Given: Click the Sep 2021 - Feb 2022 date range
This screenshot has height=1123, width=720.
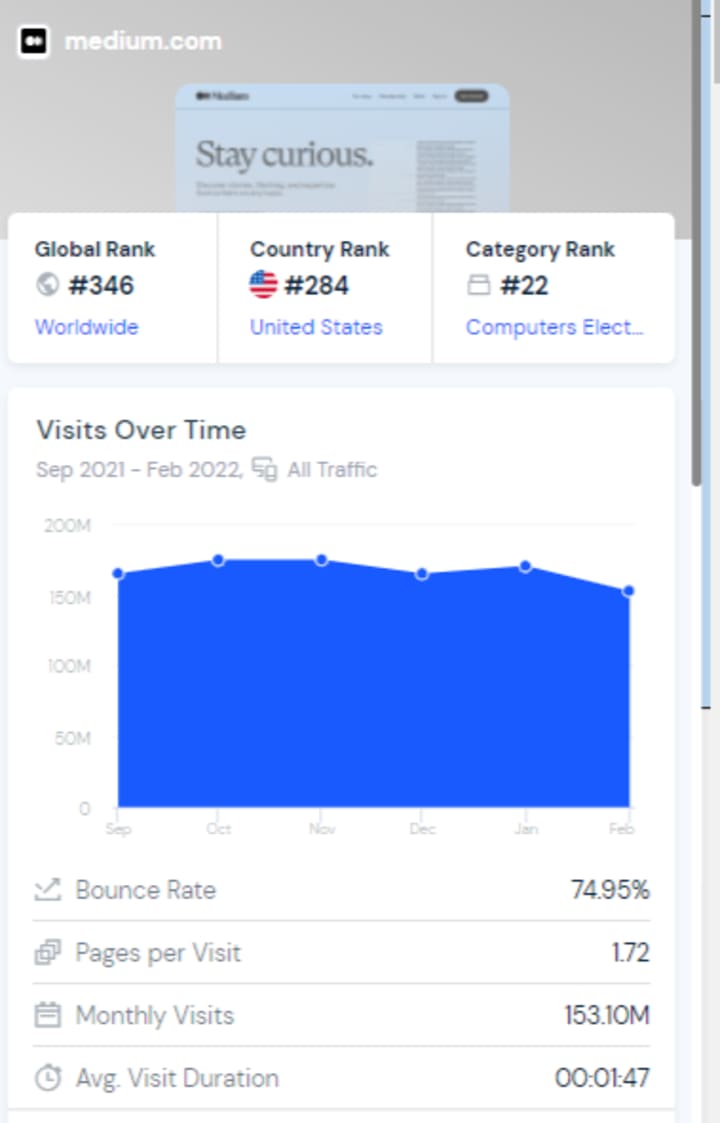Looking at the screenshot, I should (x=139, y=470).
